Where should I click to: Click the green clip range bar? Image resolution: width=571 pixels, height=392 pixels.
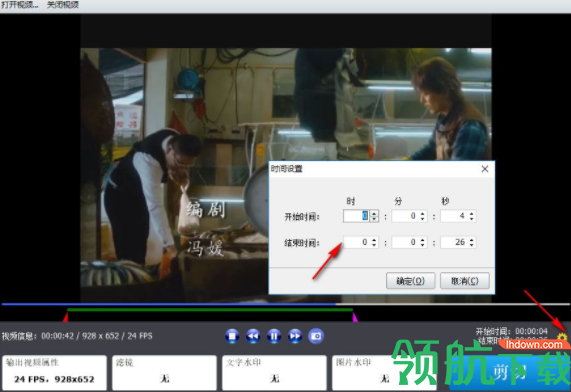(210, 310)
